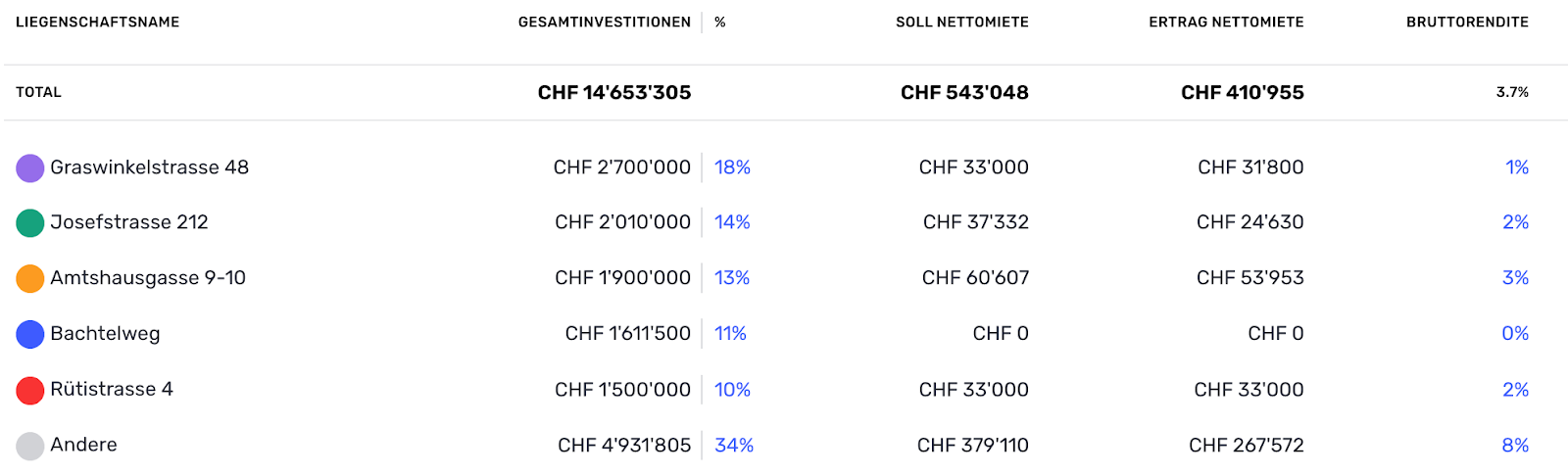Click the percent column header symbol

pos(720,22)
